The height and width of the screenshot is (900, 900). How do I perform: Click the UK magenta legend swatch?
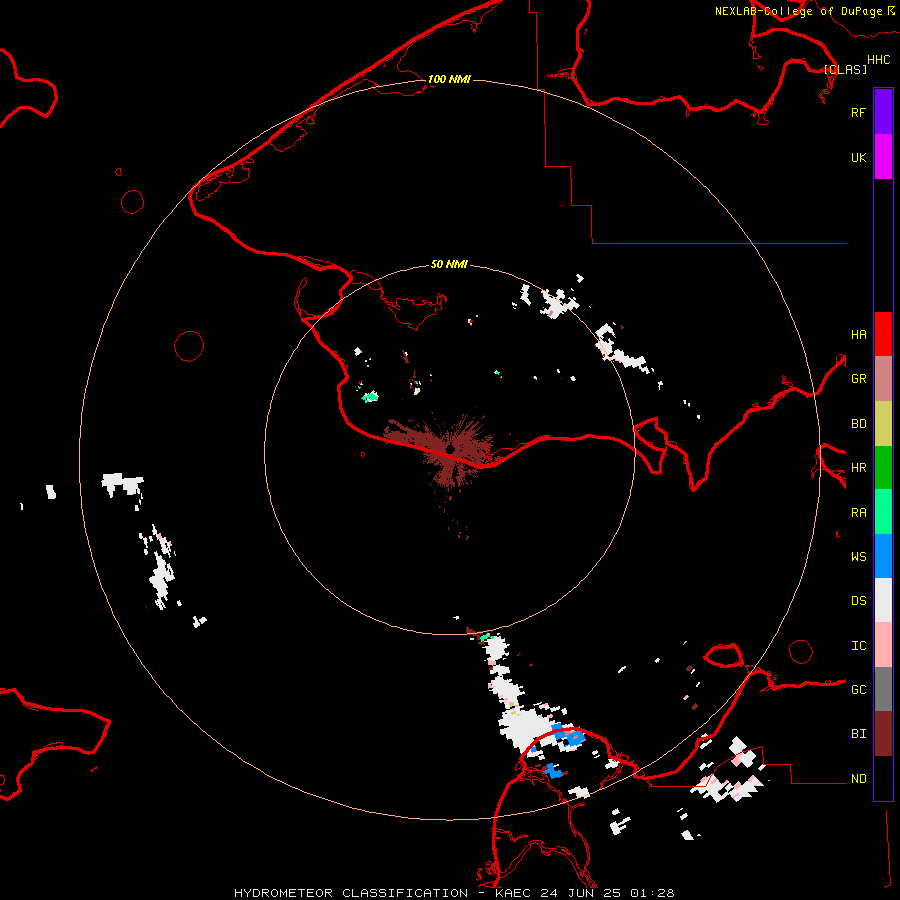(x=883, y=157)
